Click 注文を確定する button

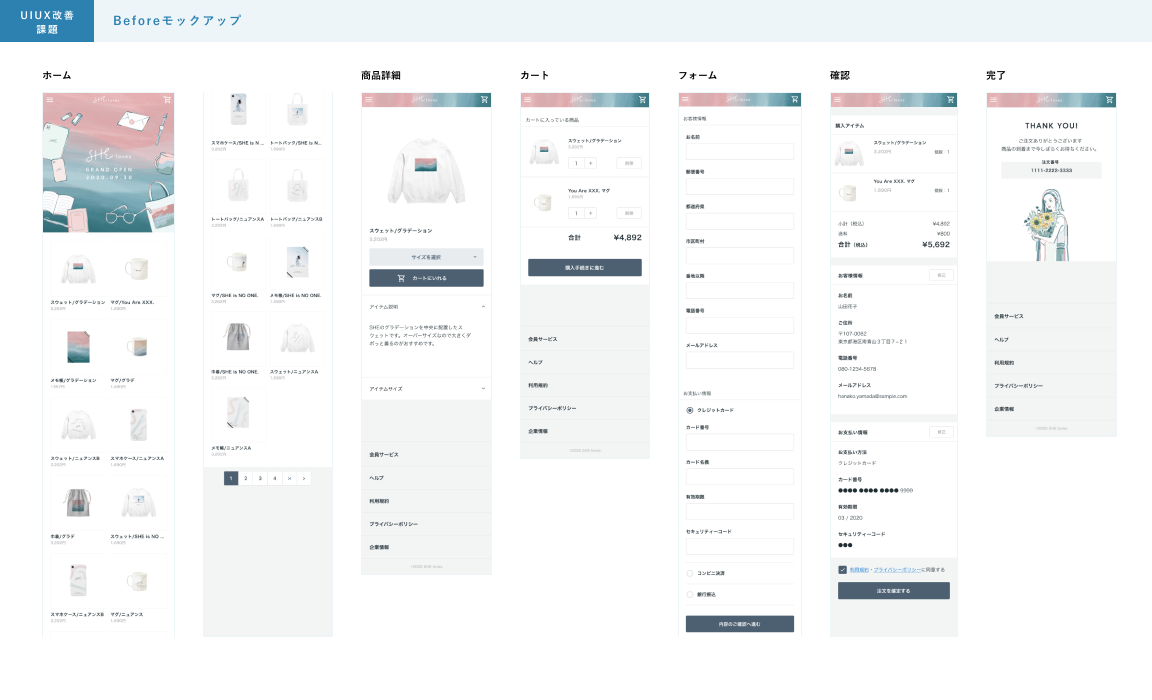(x=893, y=591)
